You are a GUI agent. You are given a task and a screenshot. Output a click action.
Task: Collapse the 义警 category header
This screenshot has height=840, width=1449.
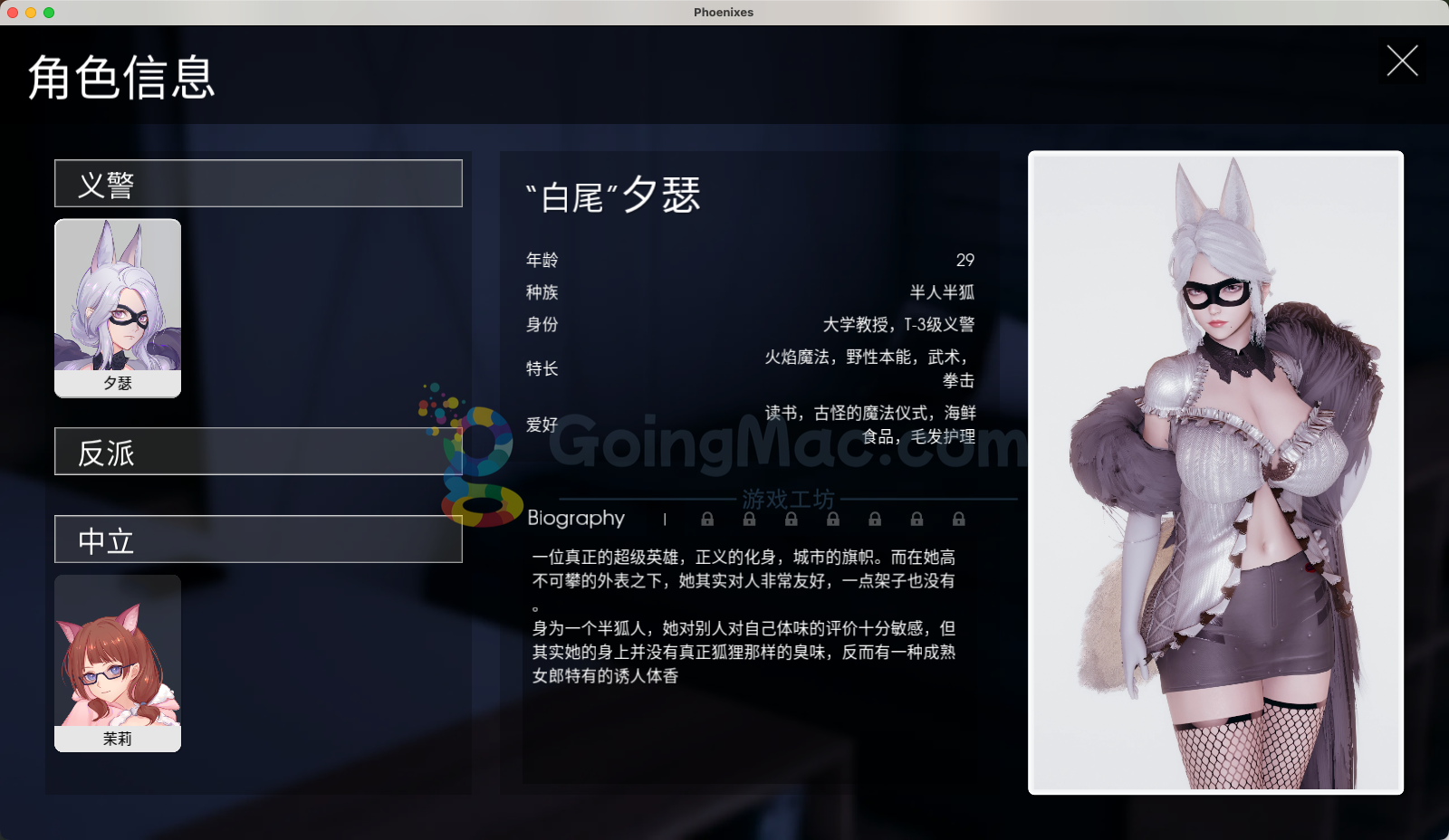(x=258, y=184)
